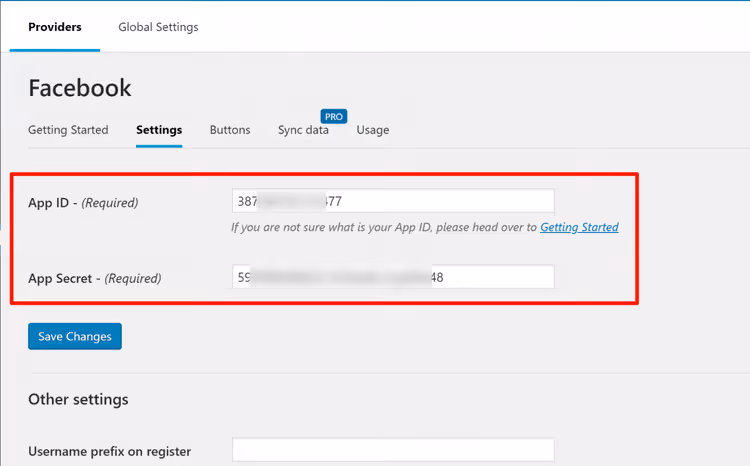Screen dimensions: 750x466
Task: Select the Settings sub-tab
Action: pyautogui.click(x=159, y=130)
